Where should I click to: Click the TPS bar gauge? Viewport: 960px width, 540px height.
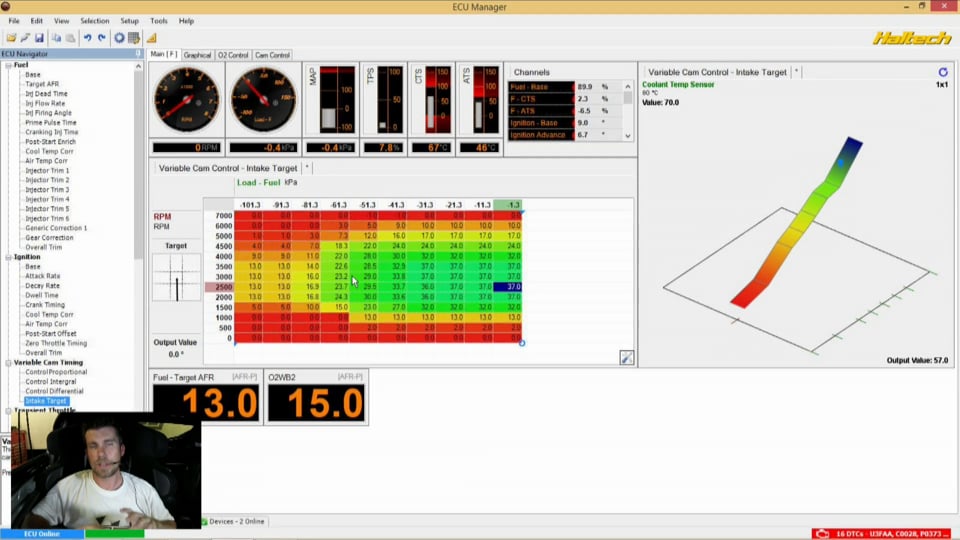(383, 100)
